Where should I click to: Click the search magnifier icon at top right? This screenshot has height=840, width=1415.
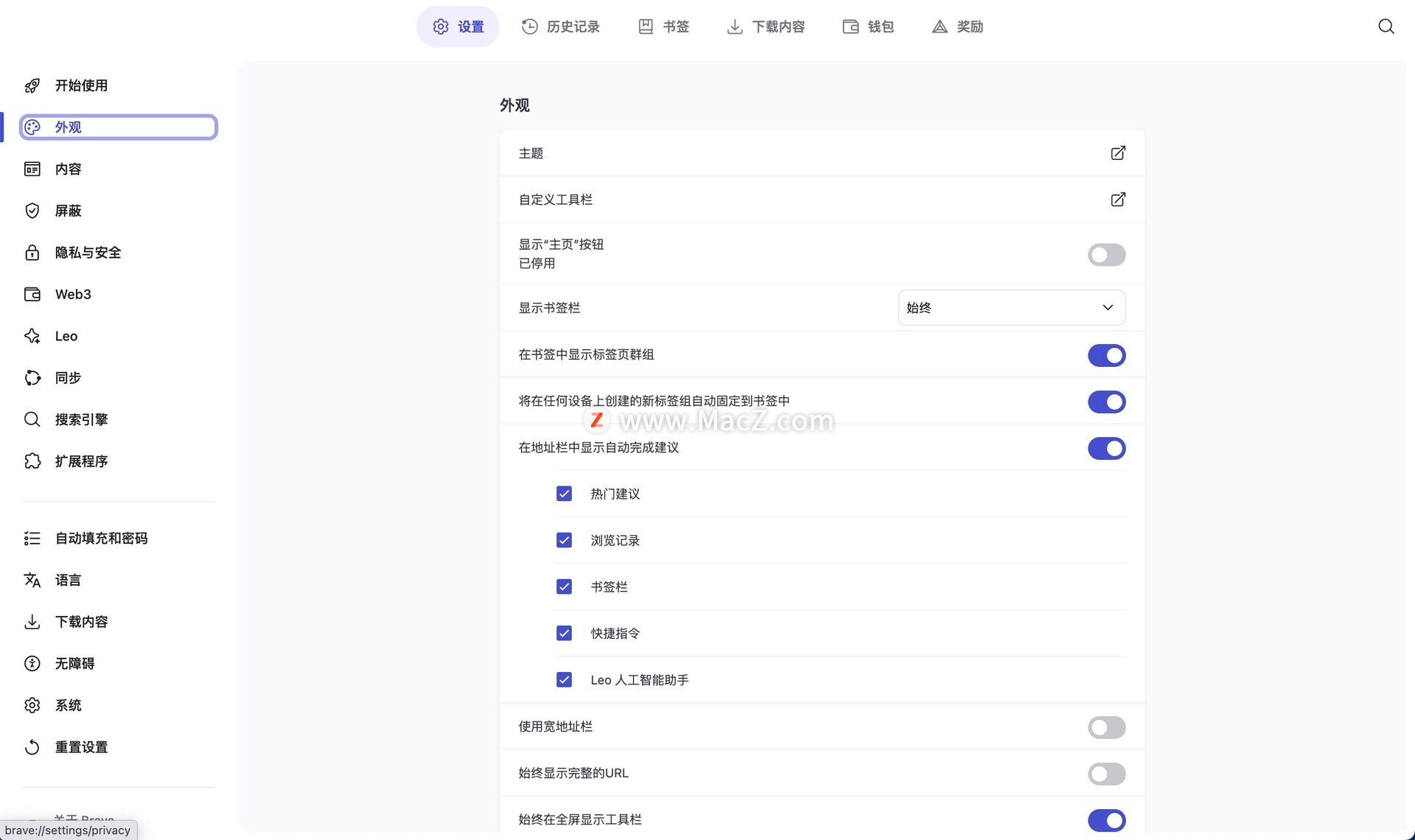[1386, 27]
